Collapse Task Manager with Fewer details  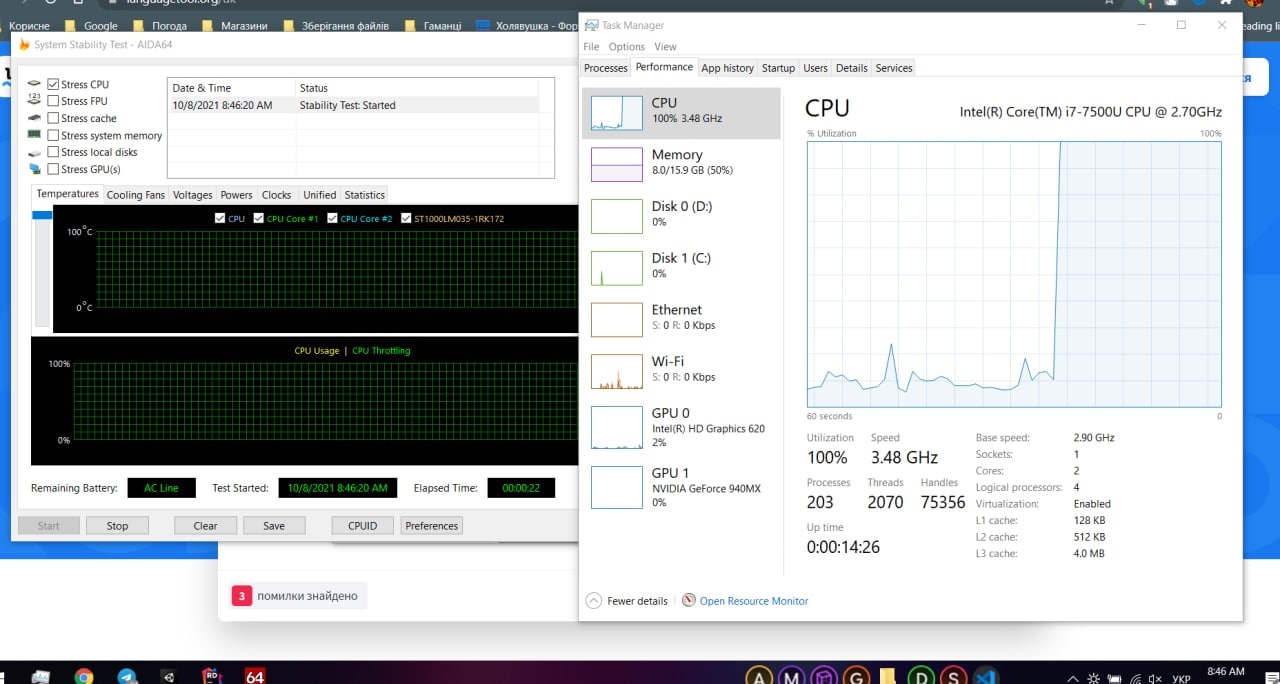click(627, 601)
